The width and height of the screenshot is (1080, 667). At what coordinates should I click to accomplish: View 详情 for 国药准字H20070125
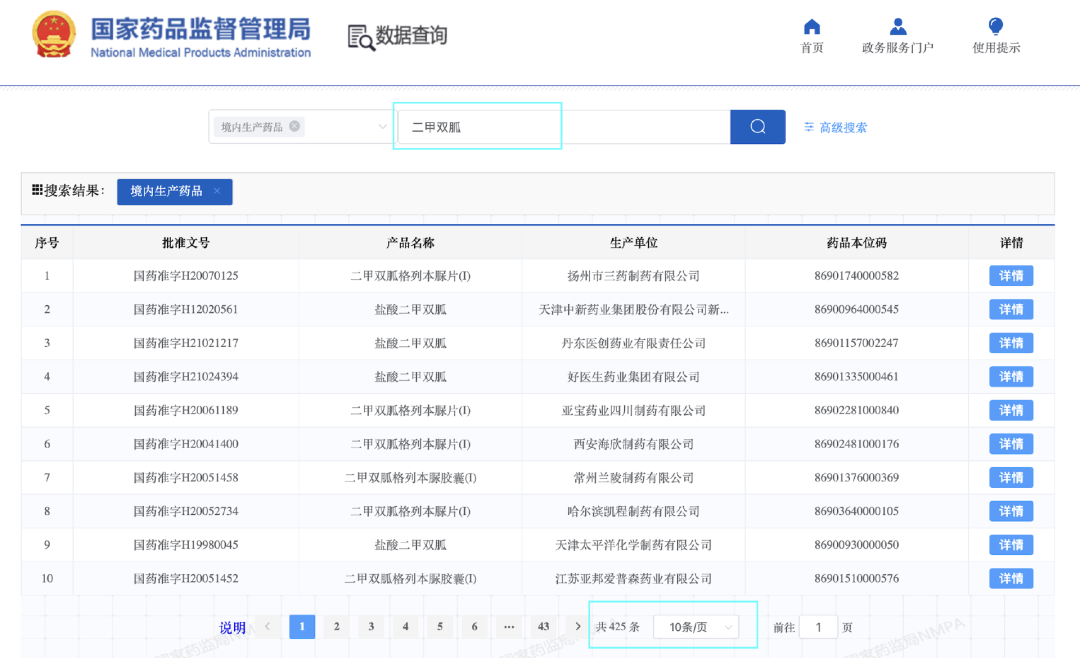pyautogui.click(x=1011, y=276)
